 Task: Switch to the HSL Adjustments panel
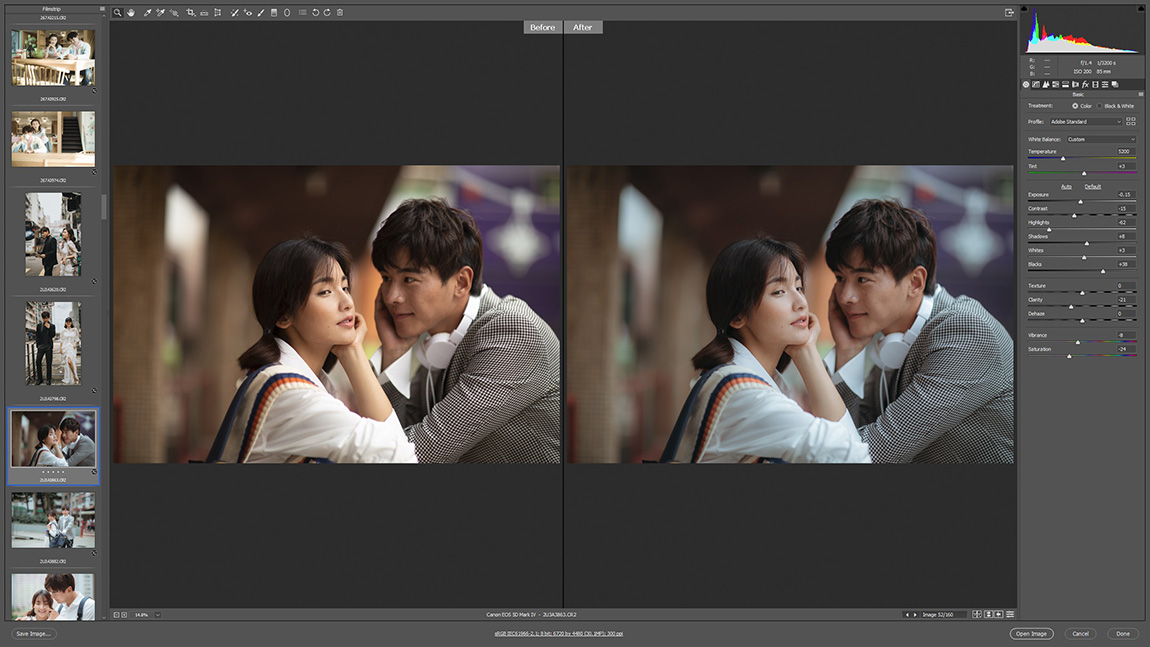1055,84
